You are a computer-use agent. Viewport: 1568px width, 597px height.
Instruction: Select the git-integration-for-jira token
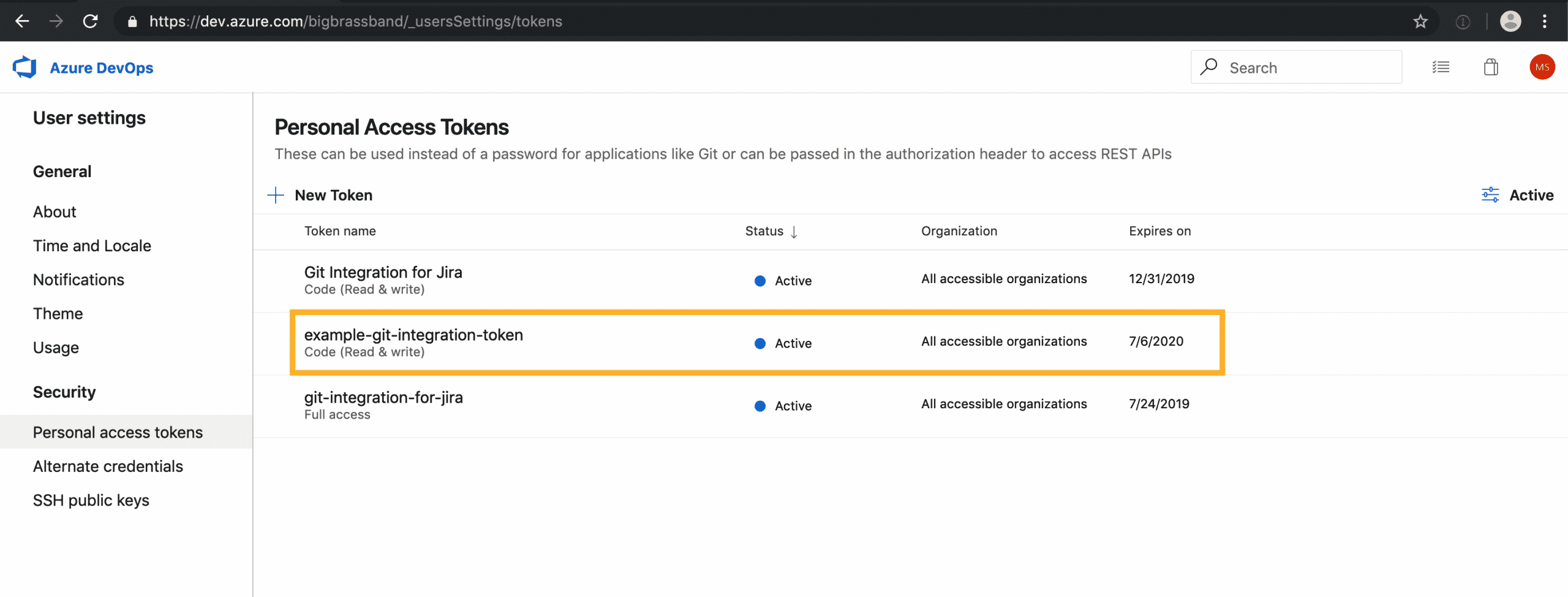(383, 397)
